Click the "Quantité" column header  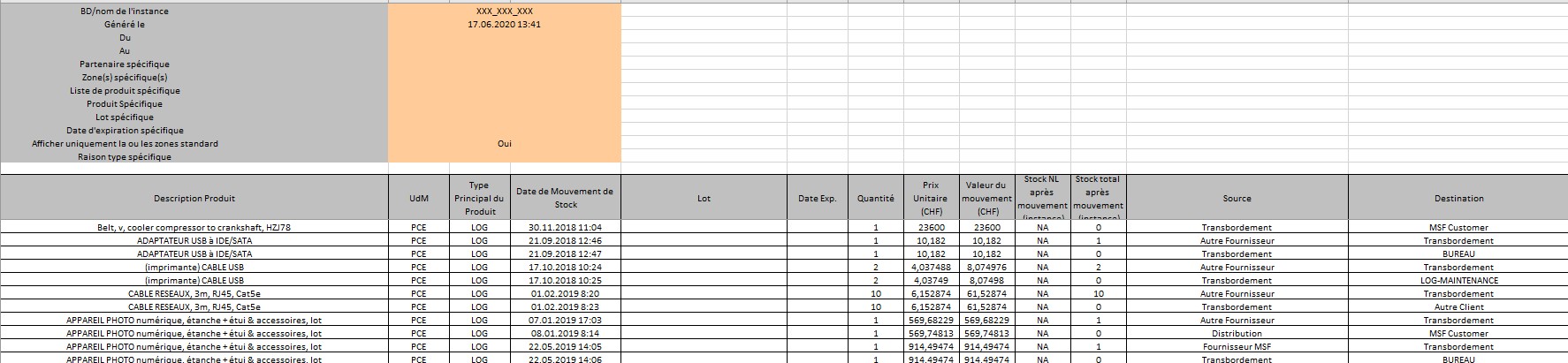pyautogui.click(x=875, y=199)
